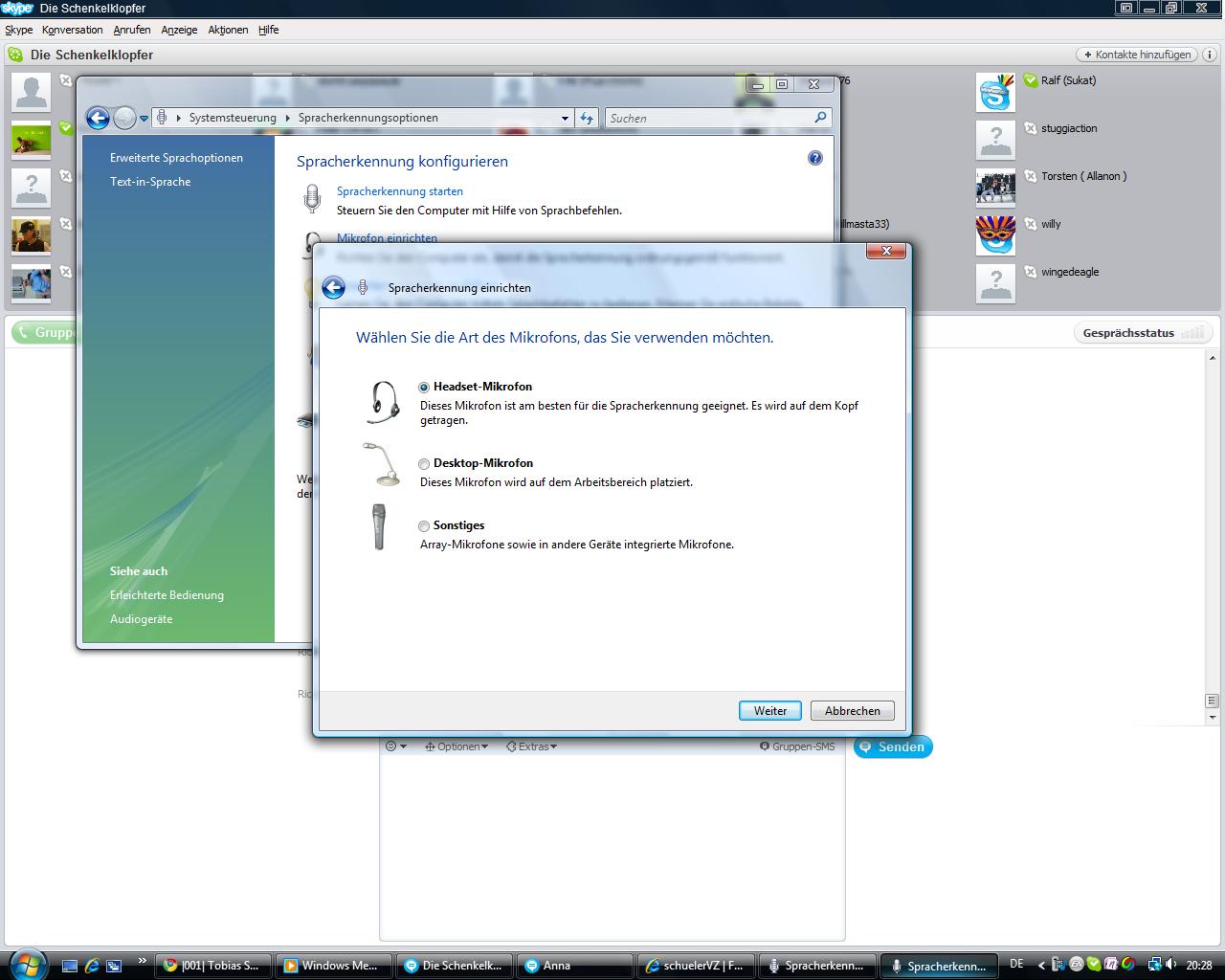The image size is (1225, 980).
Task: Click the forward arrow in Systemsteuerung window
Action: pos(124,118)
